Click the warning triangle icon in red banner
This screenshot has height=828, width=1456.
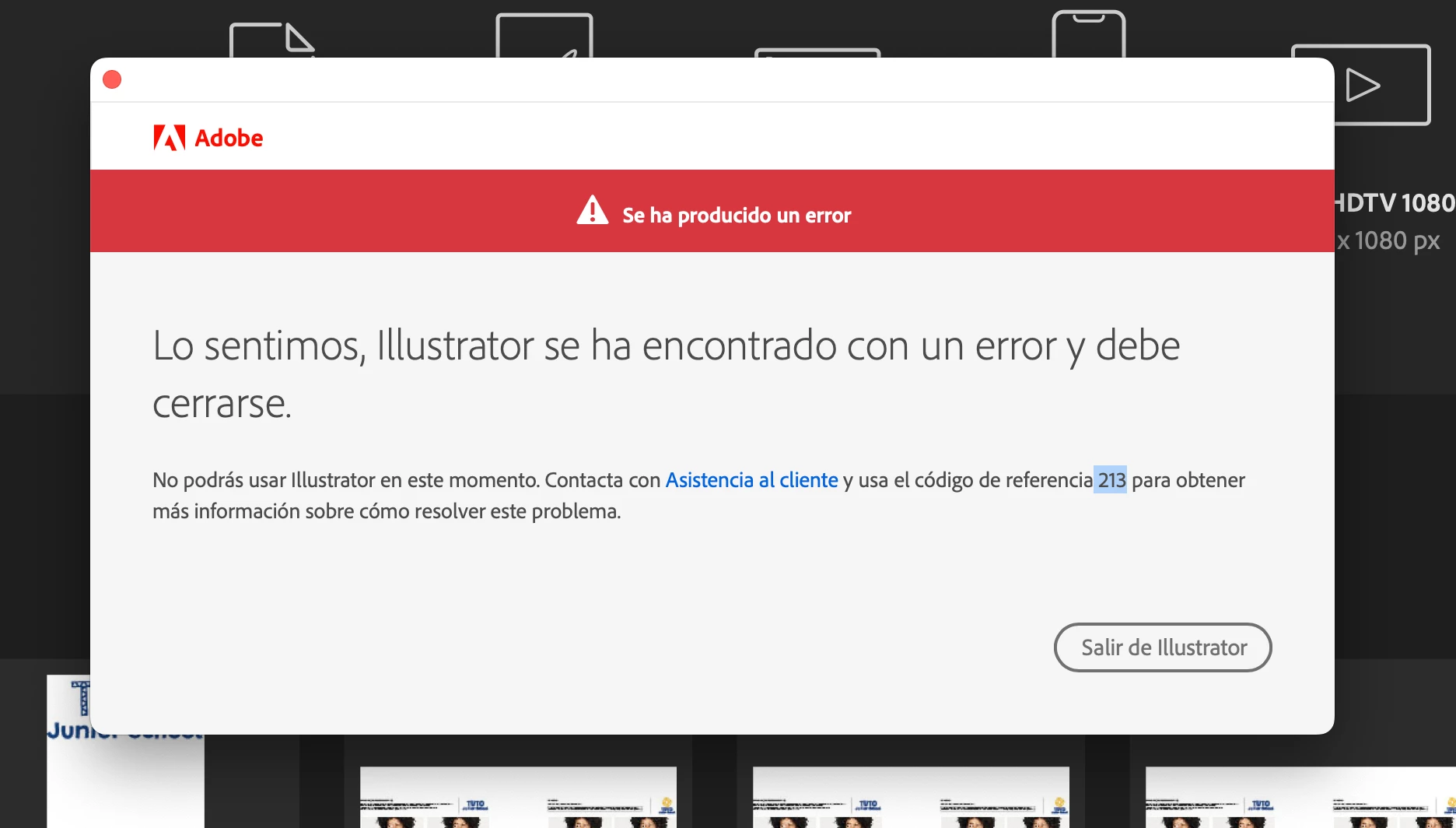pyautogui.click(x=593, y=210)
